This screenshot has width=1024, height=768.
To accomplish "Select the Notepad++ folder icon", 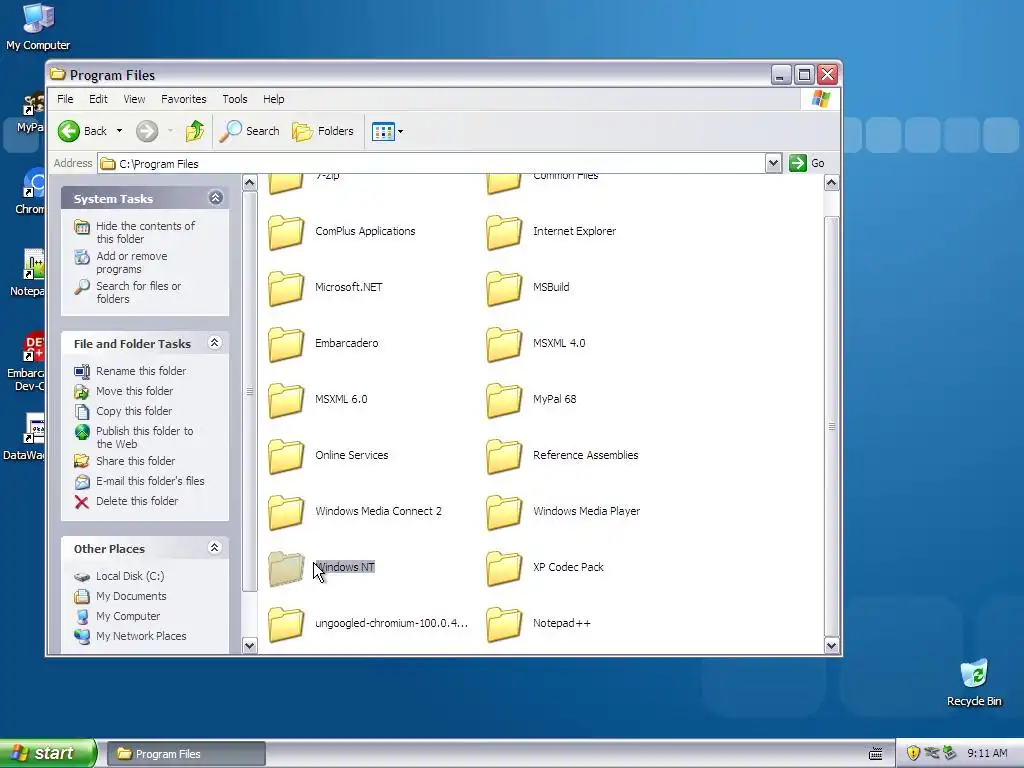I will (x=504, y=624).
